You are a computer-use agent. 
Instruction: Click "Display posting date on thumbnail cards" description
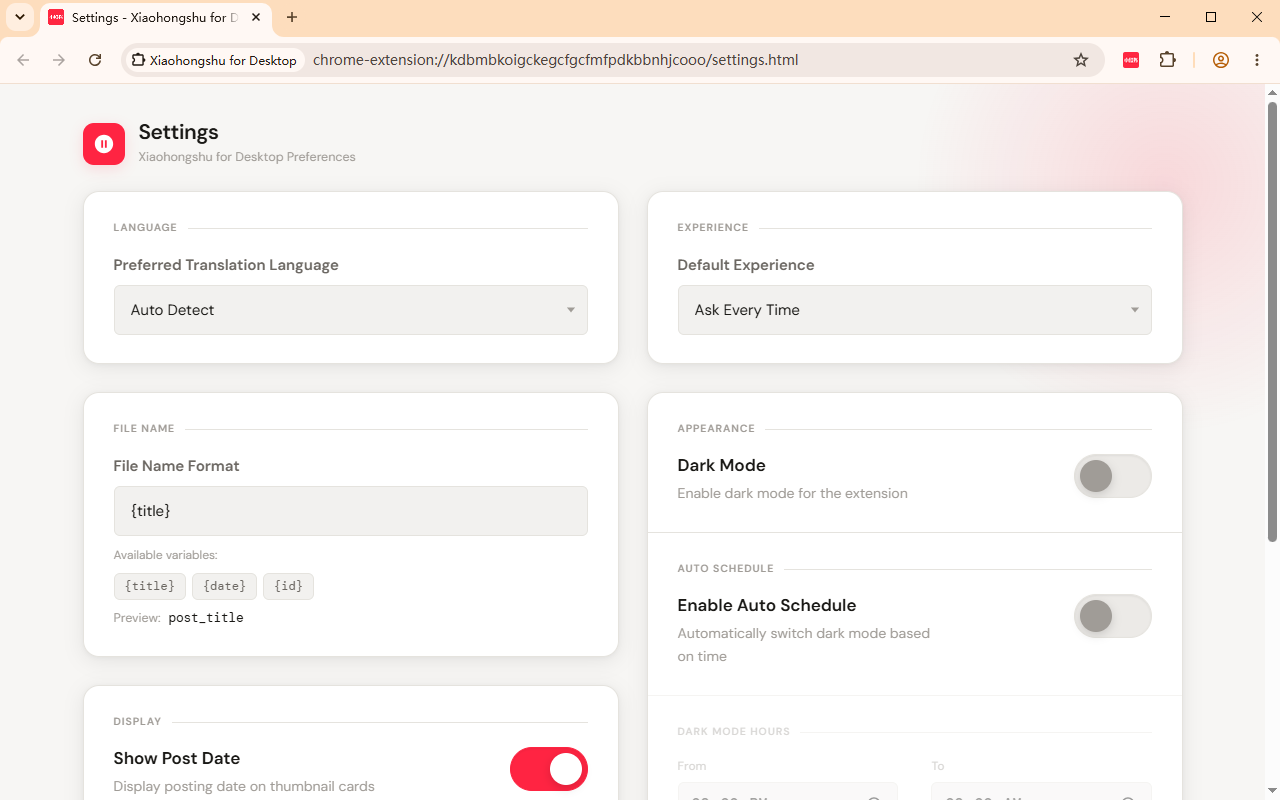[x=244, y=786]
